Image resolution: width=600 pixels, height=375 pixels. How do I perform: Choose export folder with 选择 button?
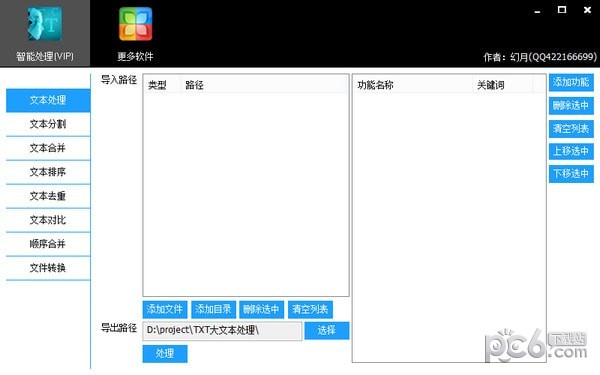pos(327,331)
